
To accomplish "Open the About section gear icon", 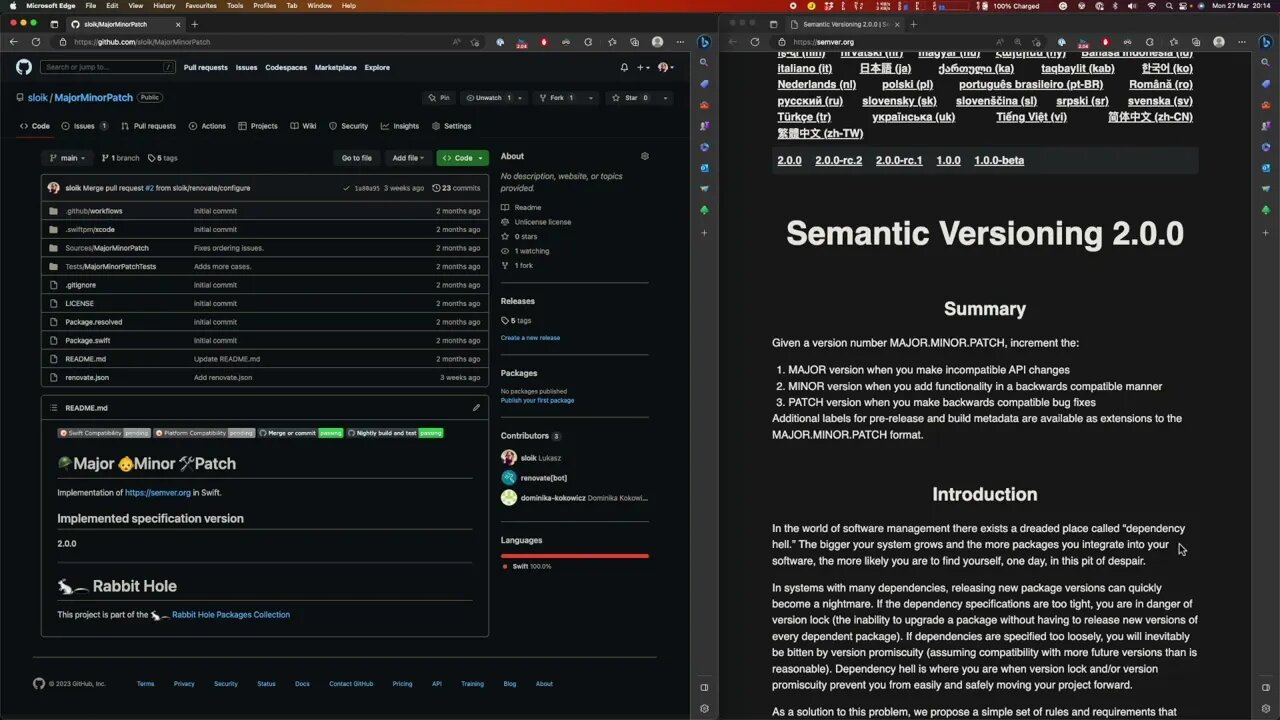I will click(645, 156).
